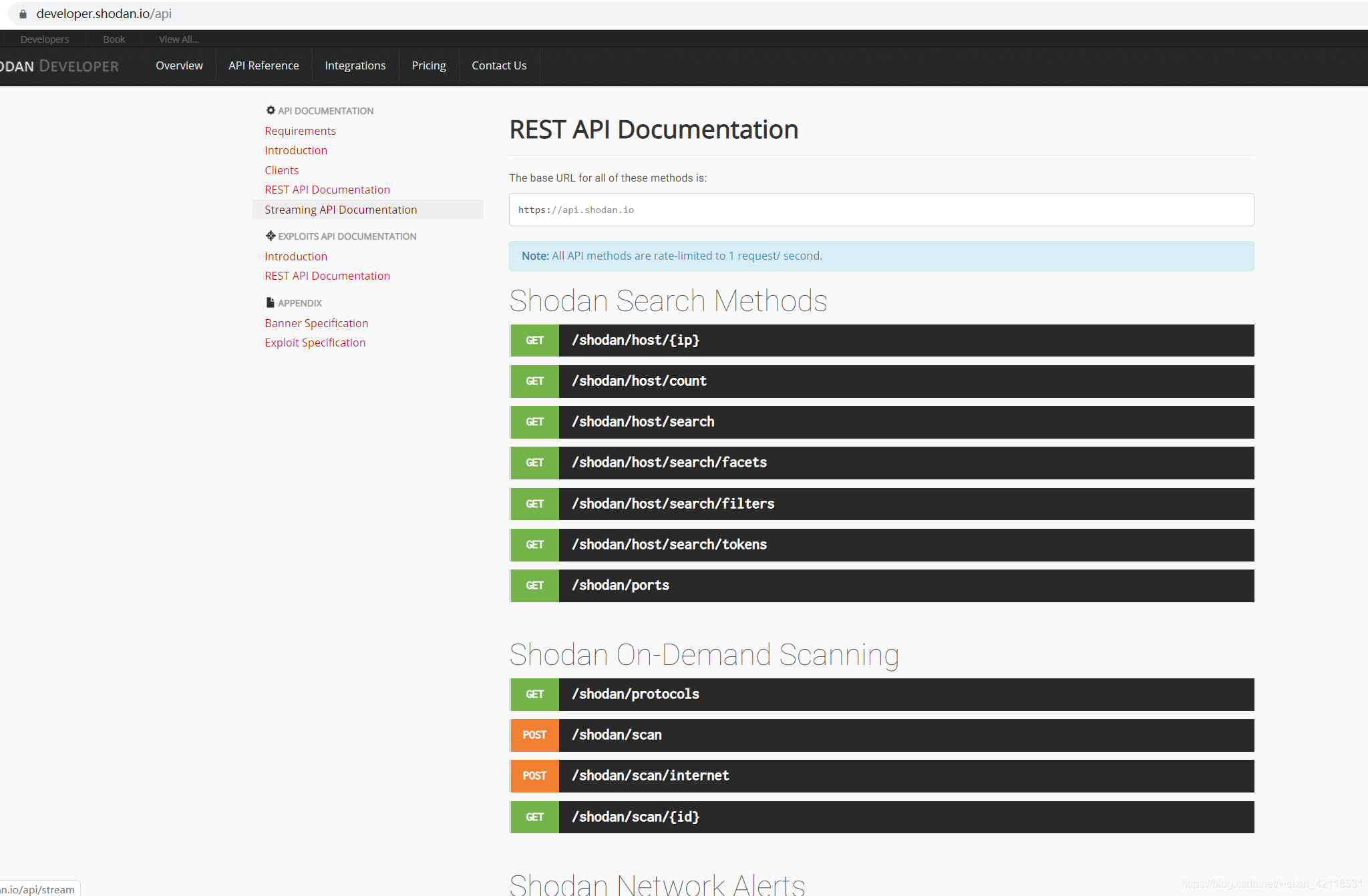The width and height of the screenshot is (1368, 896).
Task: Open the Integrations nav tab
Action: [x=355, y=65]
